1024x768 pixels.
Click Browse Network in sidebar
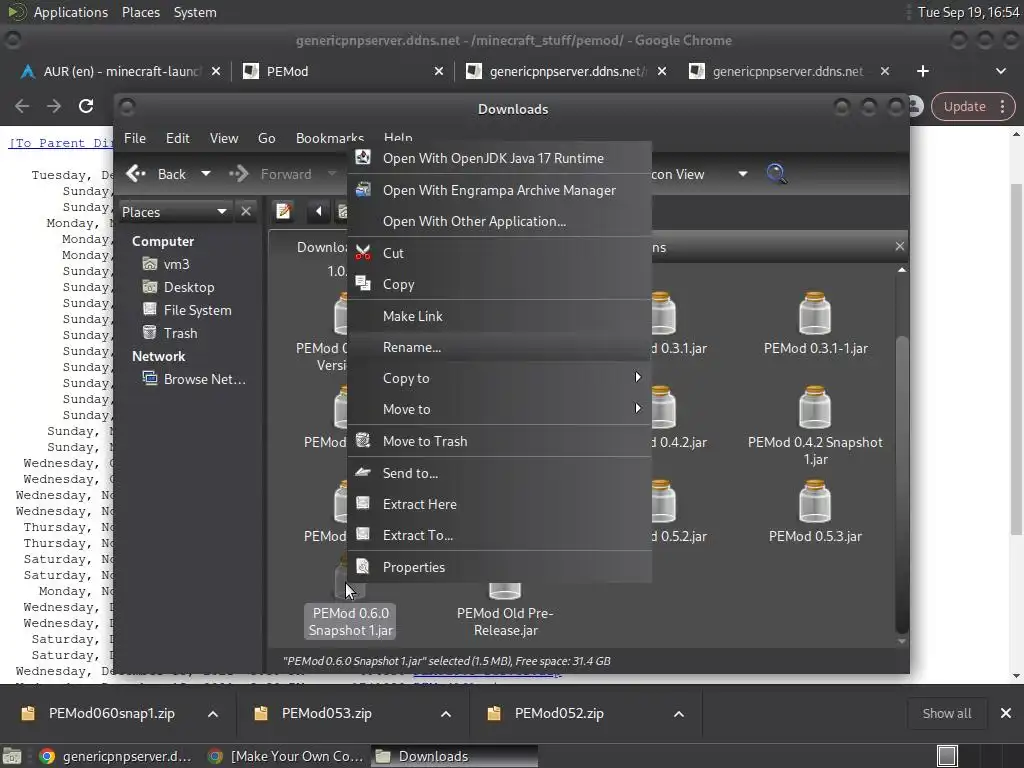(195, 379)
